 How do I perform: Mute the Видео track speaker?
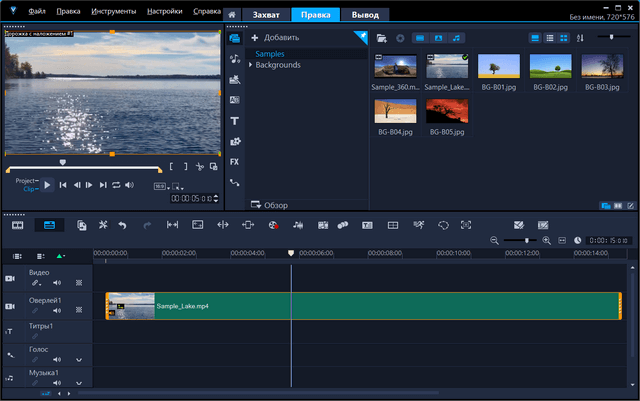pos(57,284)
